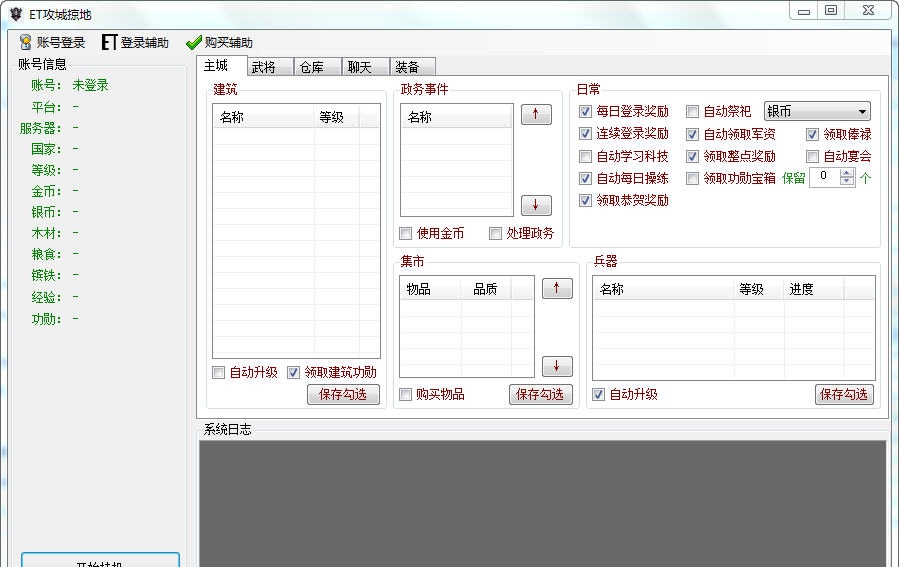The height and width of the screenshot is (567, 899).
Task: Click inside the 系统日志 log area
Action: click(542, 503)
